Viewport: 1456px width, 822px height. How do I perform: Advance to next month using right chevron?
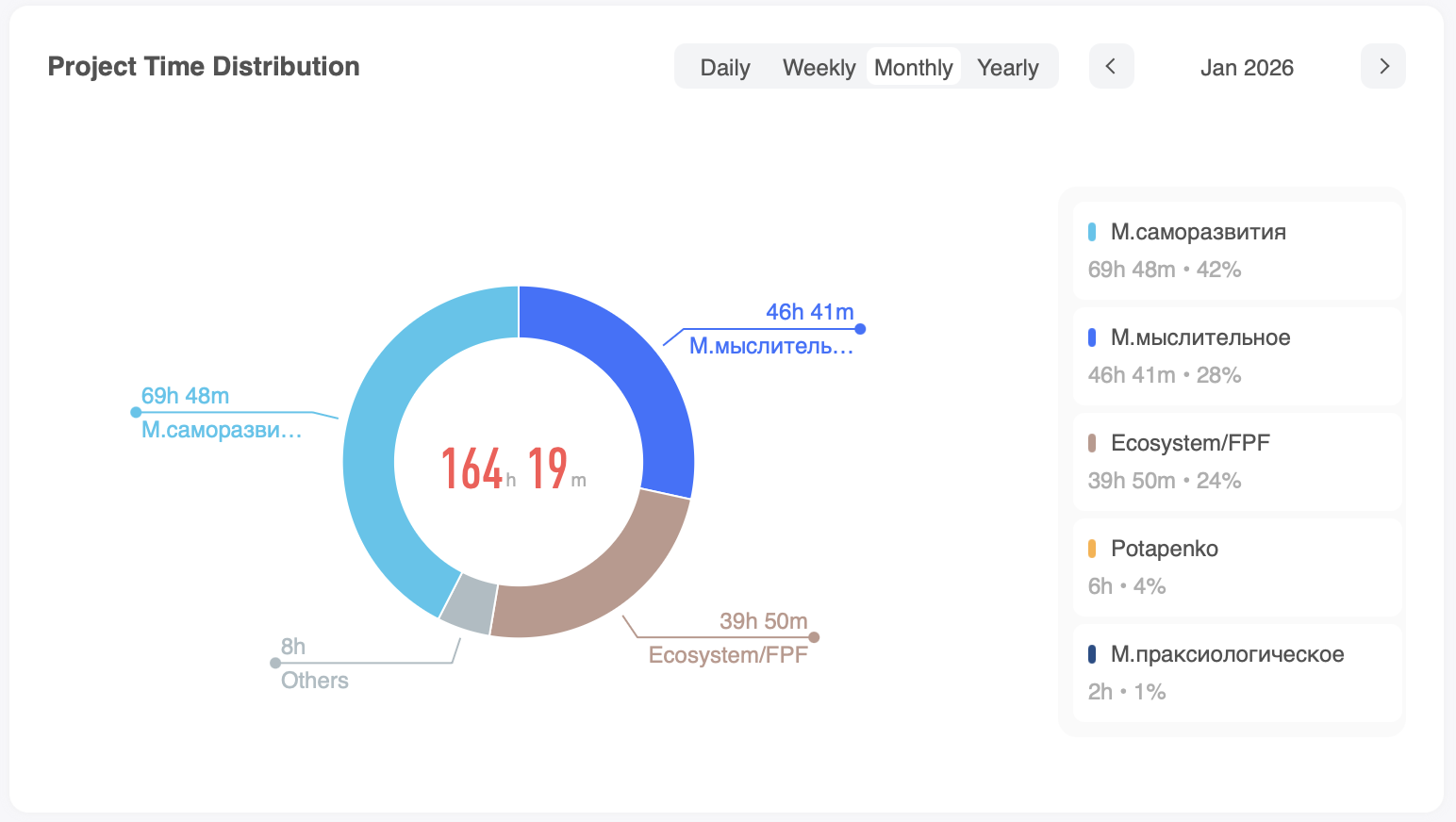tap(1383, 66)
